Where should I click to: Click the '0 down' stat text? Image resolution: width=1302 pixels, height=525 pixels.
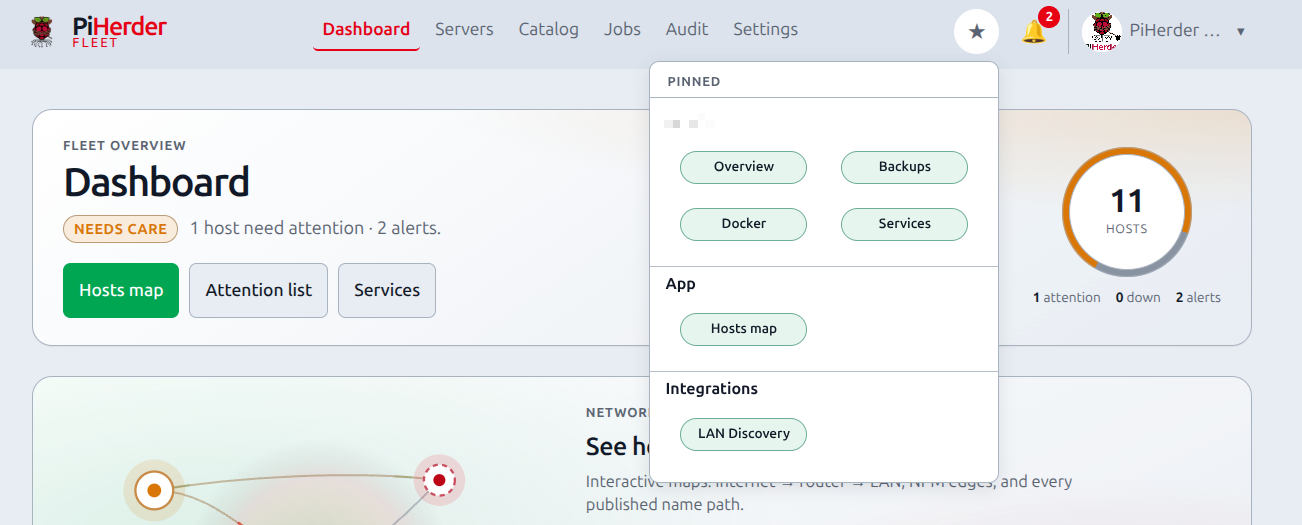click(1138, 298)
